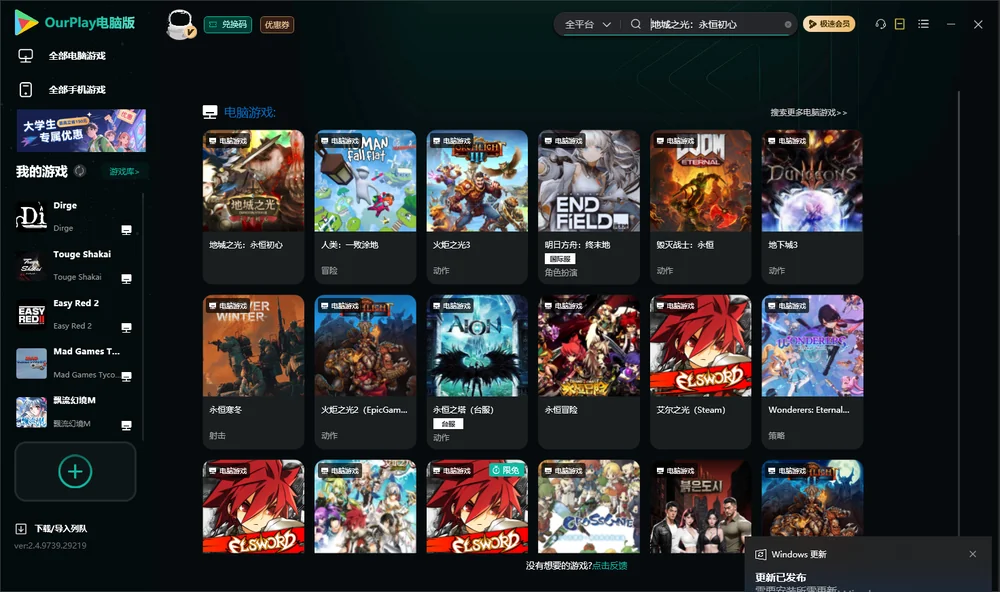Select 飘流幻境M in my games
This screenshot has width=1000, height=592.
(75, 412)
